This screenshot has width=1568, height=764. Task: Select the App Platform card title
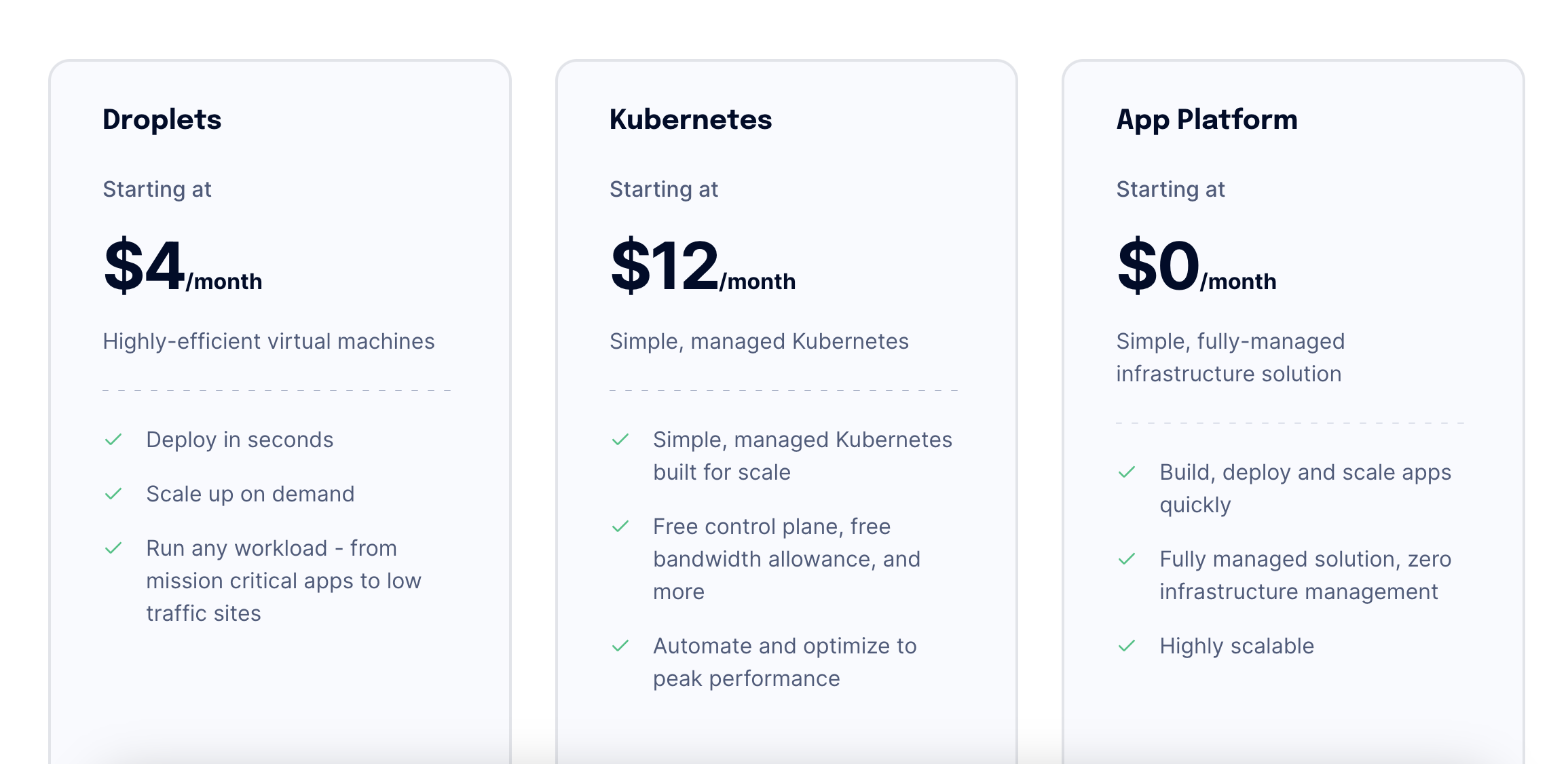click(x=1207, y=119)
